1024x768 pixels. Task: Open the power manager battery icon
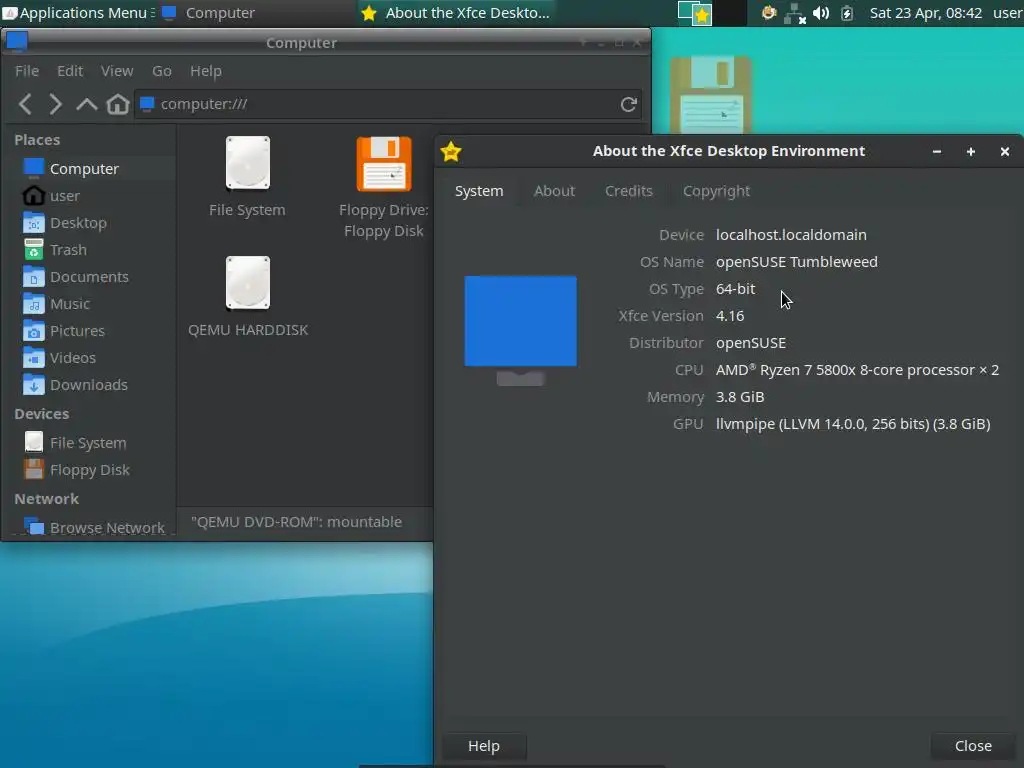[x=847, y=13]
